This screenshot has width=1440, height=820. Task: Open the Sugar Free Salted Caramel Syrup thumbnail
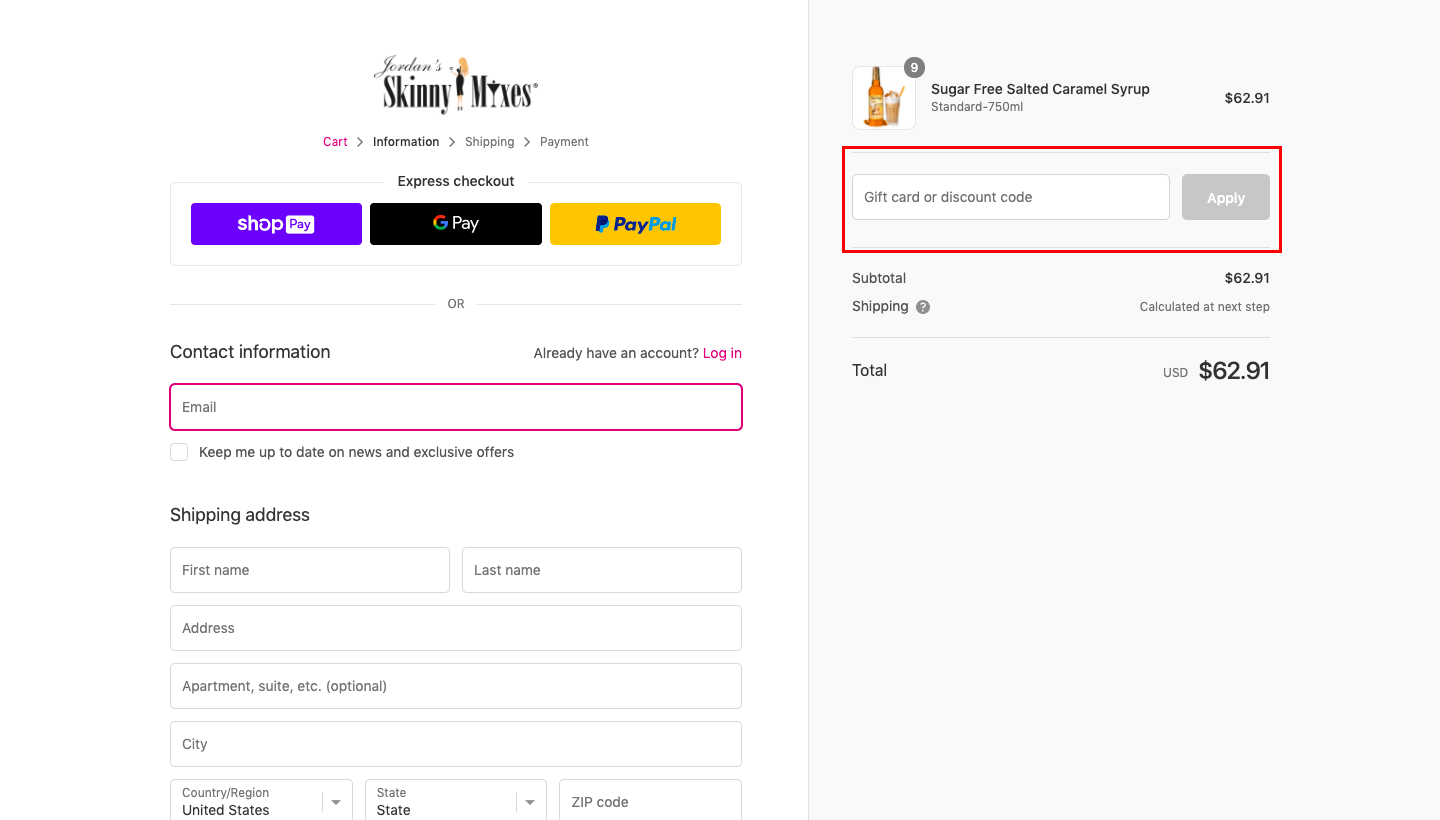[x=884, y=98]
